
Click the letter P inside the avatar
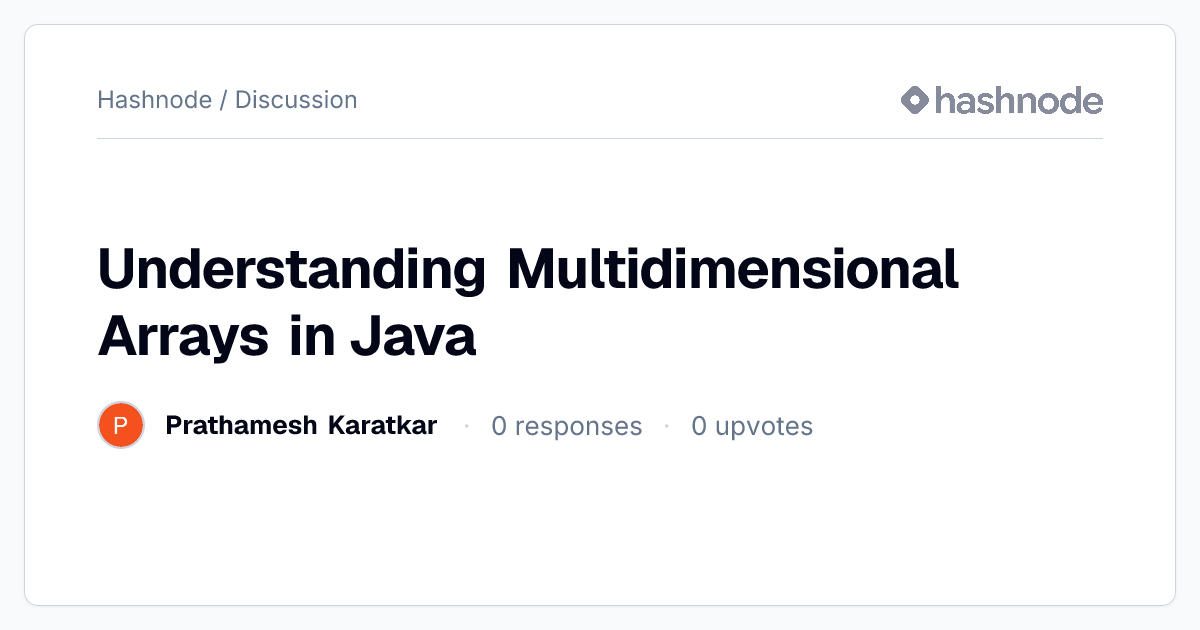(x=121, y=426)
